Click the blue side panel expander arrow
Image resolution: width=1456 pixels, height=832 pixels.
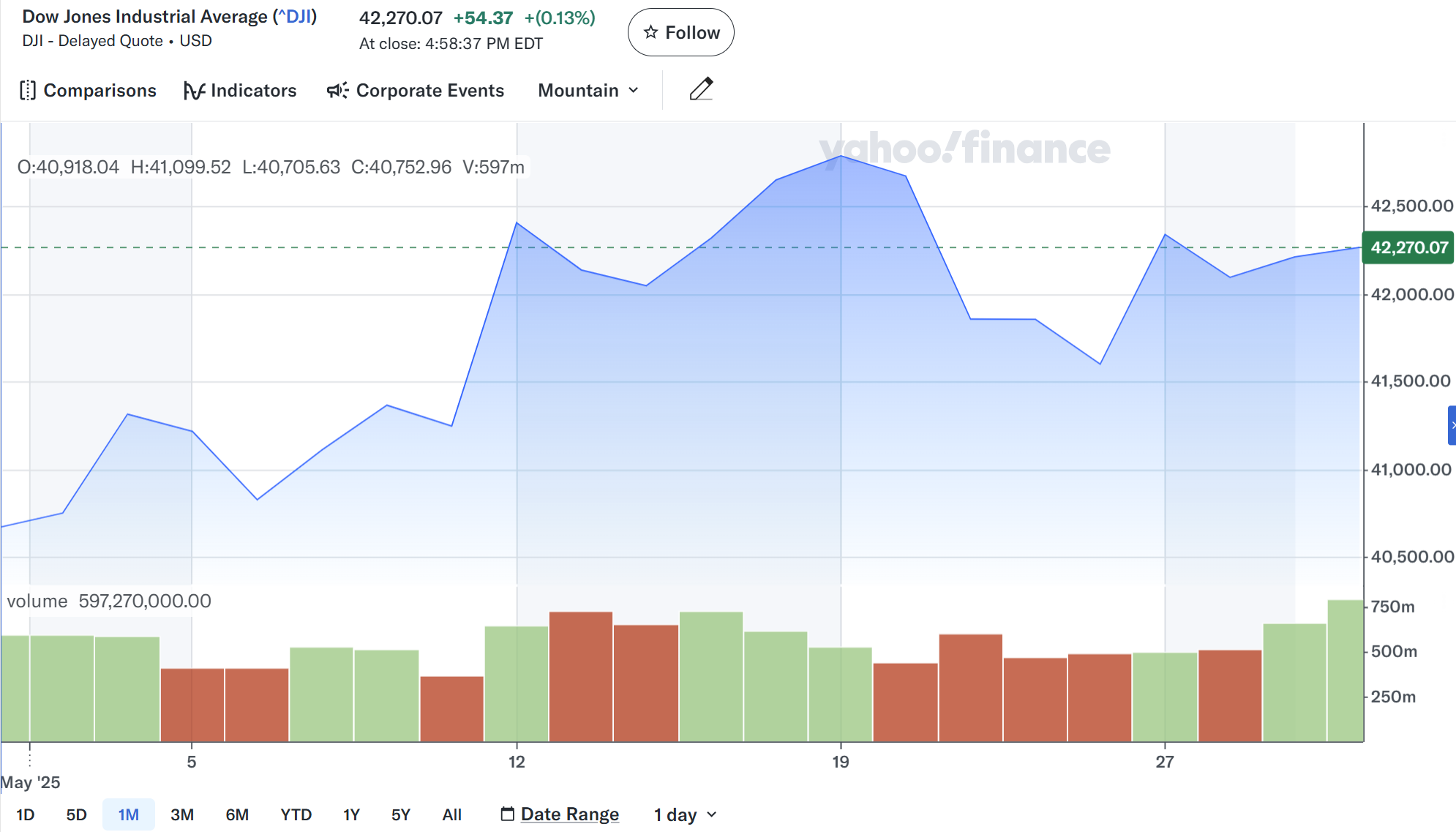[x=1452, y=425]
